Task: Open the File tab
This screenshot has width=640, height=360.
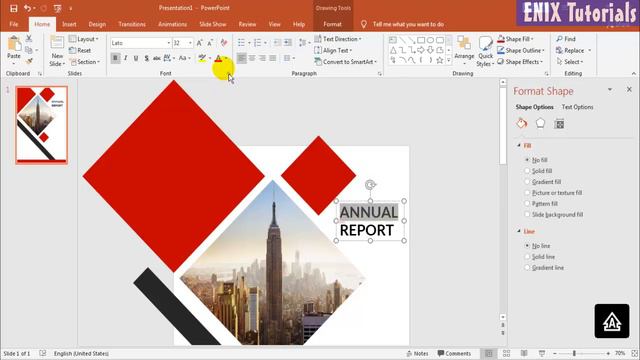Action: tap(14, 24)
